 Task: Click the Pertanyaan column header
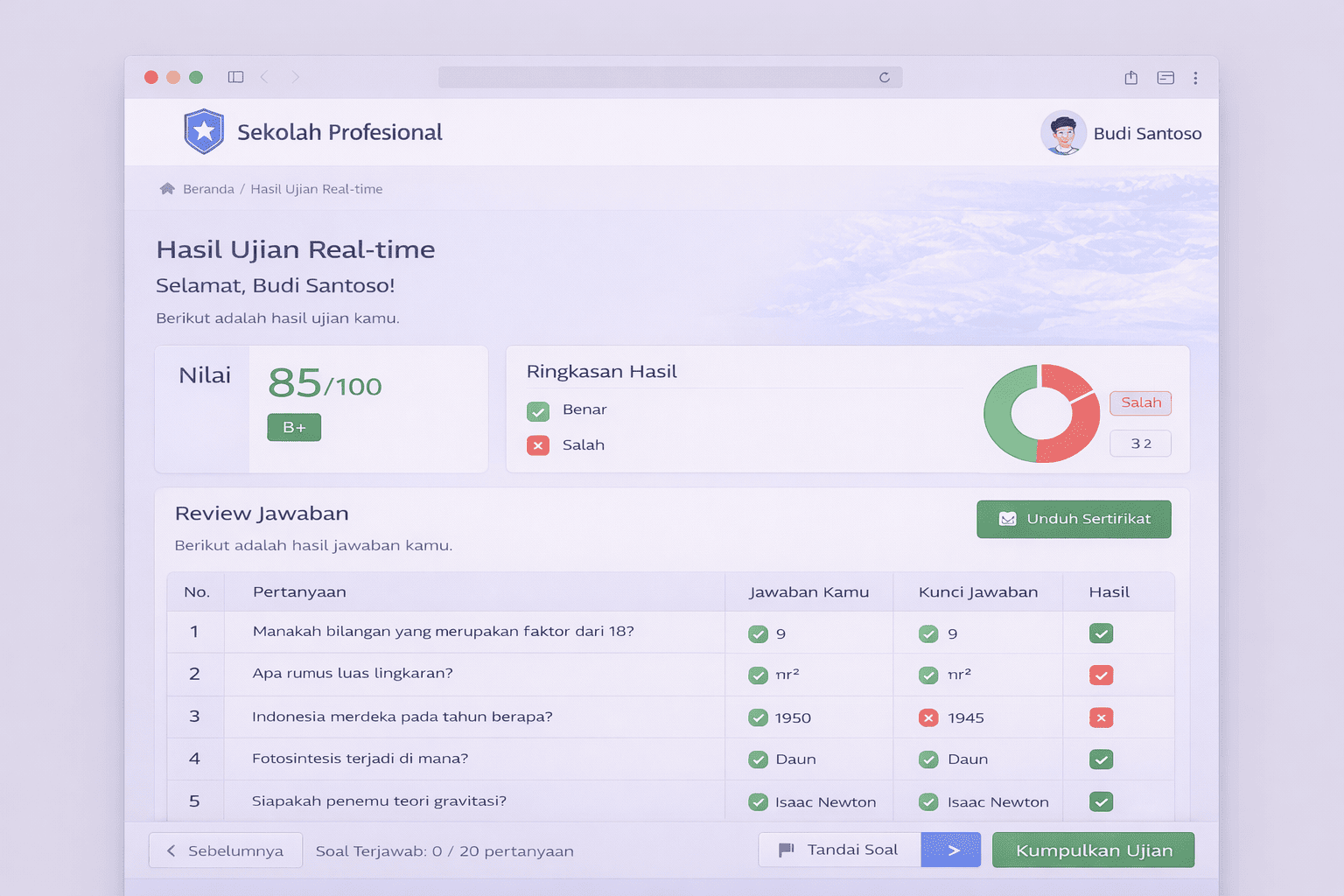[x=299, y=592]
